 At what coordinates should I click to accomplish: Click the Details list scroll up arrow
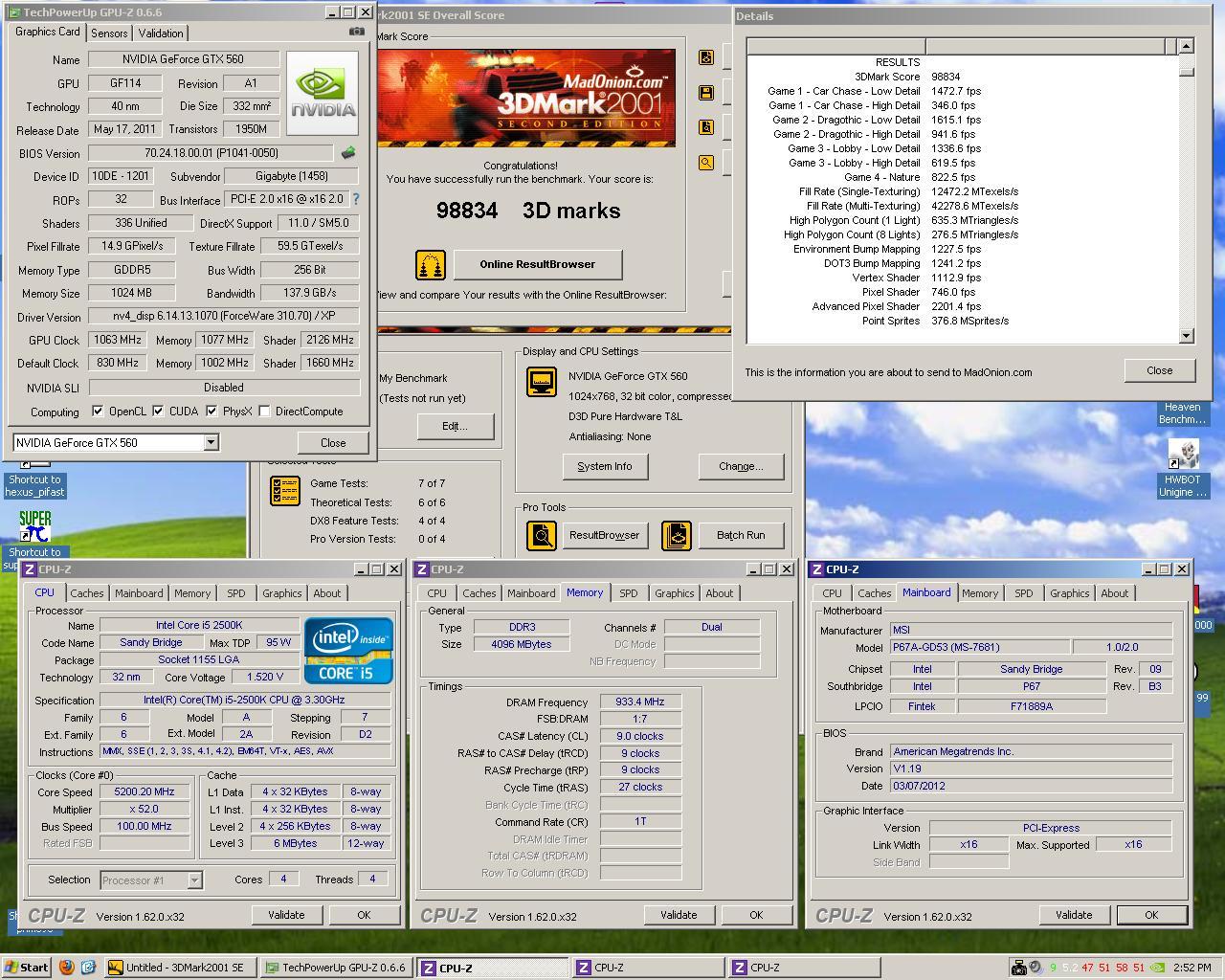click(x=1187, y=46)
